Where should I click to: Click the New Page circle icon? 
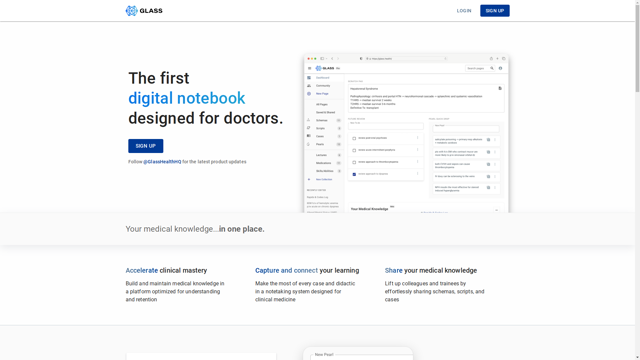point(309,93)
